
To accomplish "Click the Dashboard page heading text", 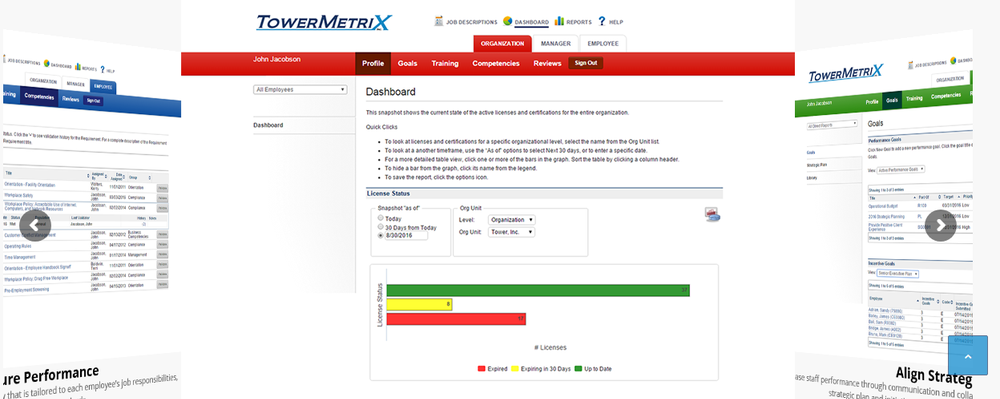I will pyautogui.click(x=390, y=92).
